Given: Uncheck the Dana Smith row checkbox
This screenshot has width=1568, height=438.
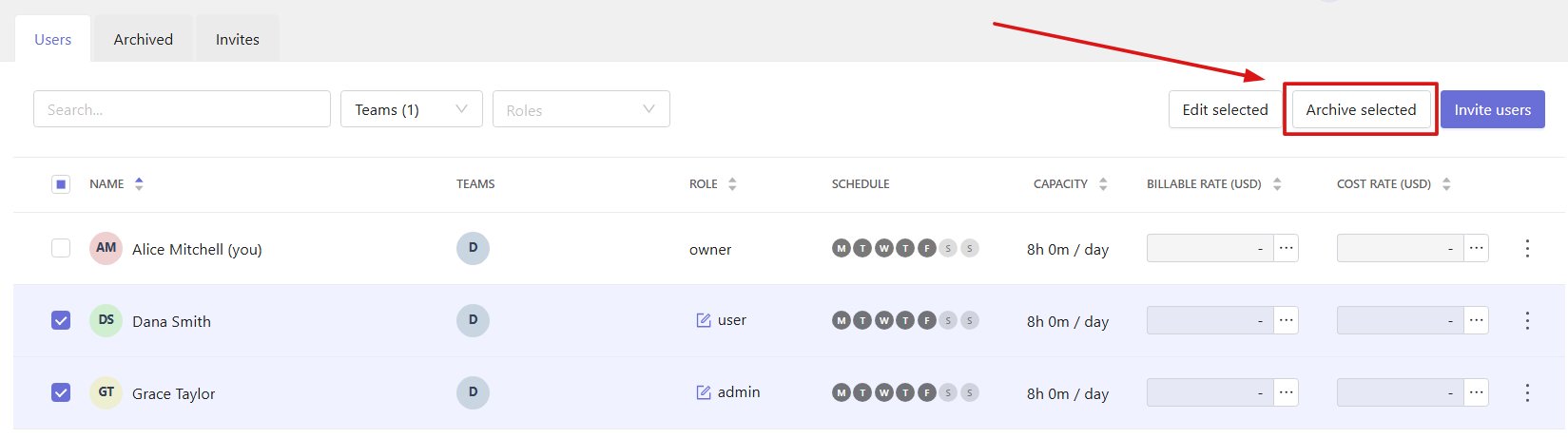Looking at the screenshot, I should (x=61, y=320).
